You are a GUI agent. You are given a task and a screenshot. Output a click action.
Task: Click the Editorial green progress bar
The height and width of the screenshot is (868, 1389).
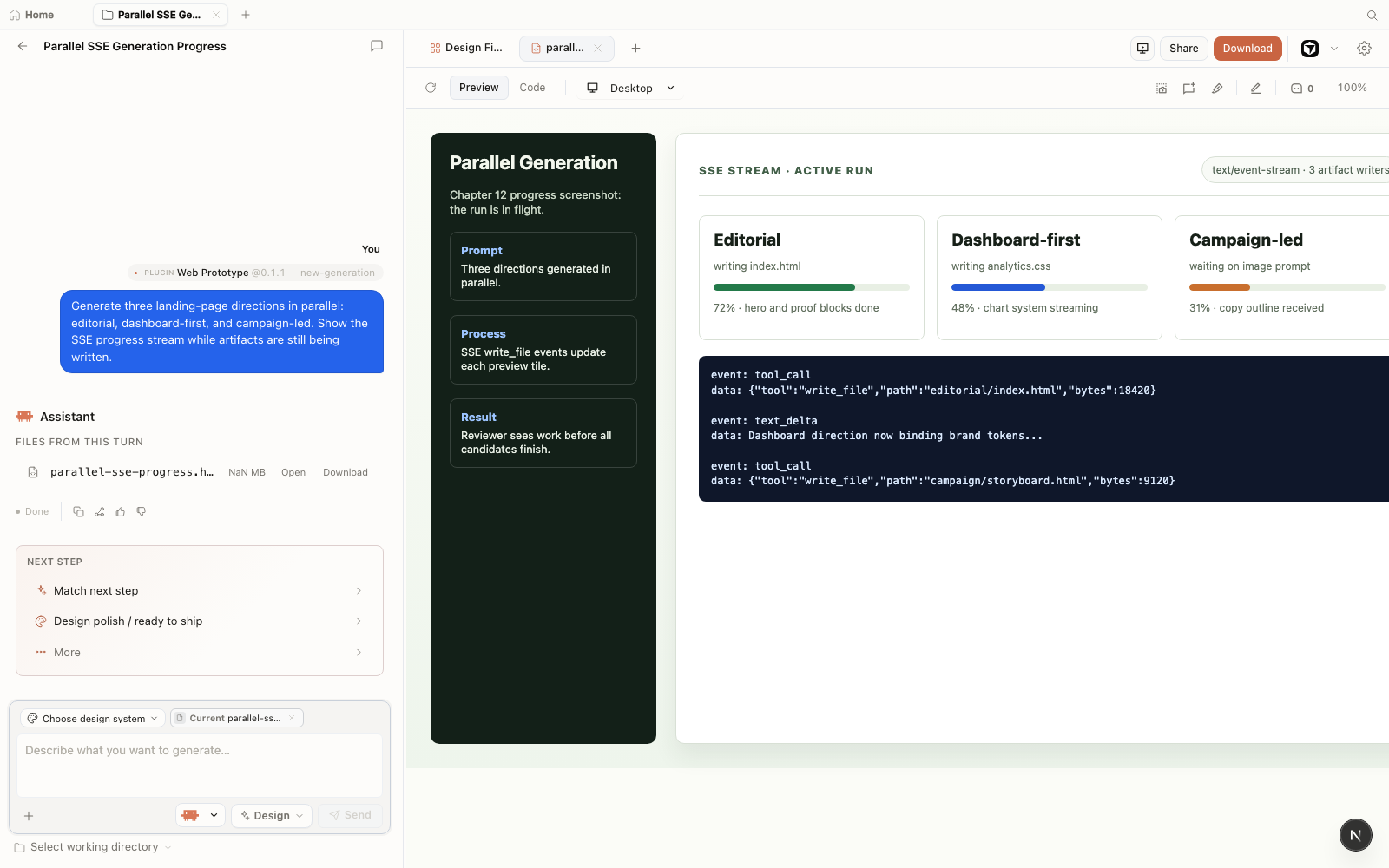(x=812, y=287)
